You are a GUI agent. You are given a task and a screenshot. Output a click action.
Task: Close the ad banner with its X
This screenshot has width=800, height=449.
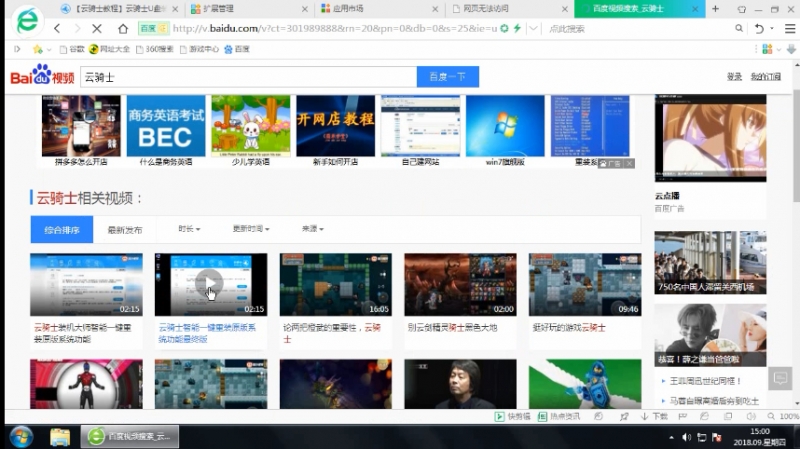629,163
